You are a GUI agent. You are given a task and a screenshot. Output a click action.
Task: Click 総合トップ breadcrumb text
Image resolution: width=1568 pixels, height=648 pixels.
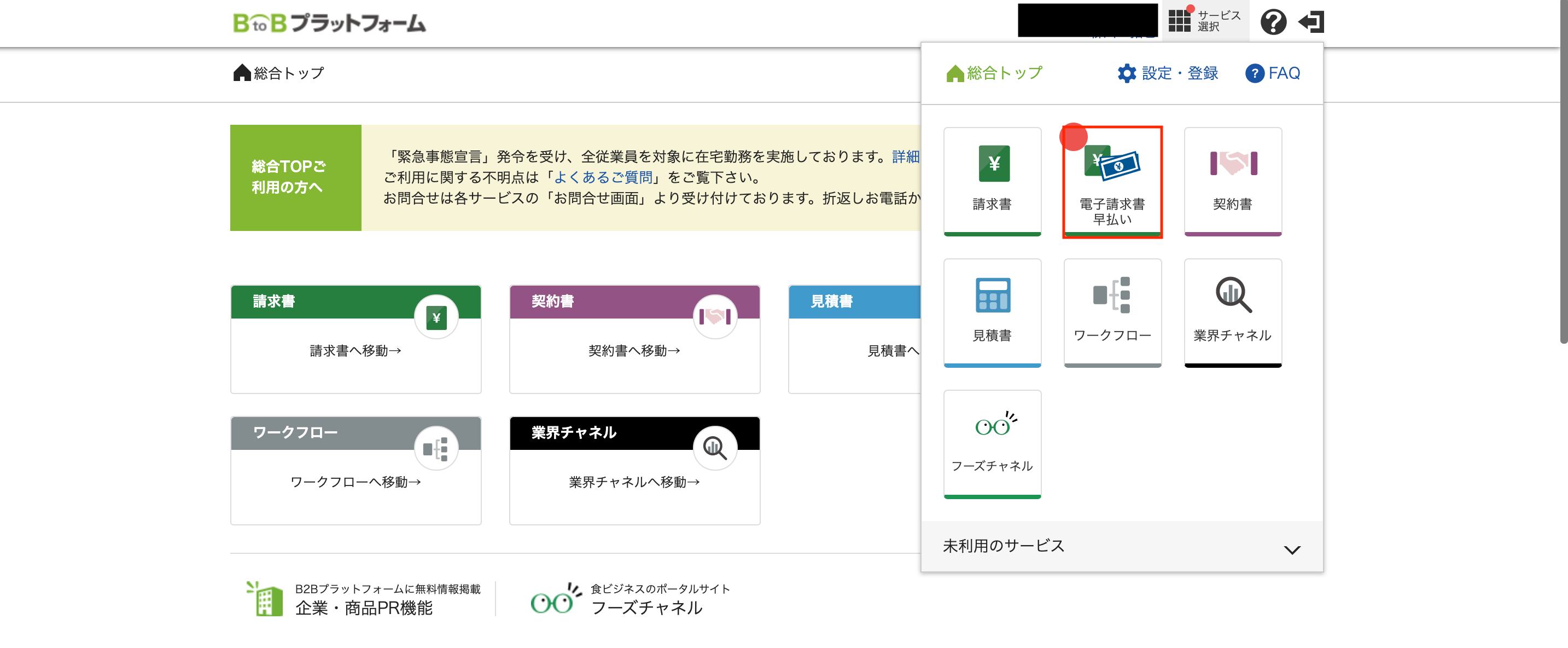point(289,73)
